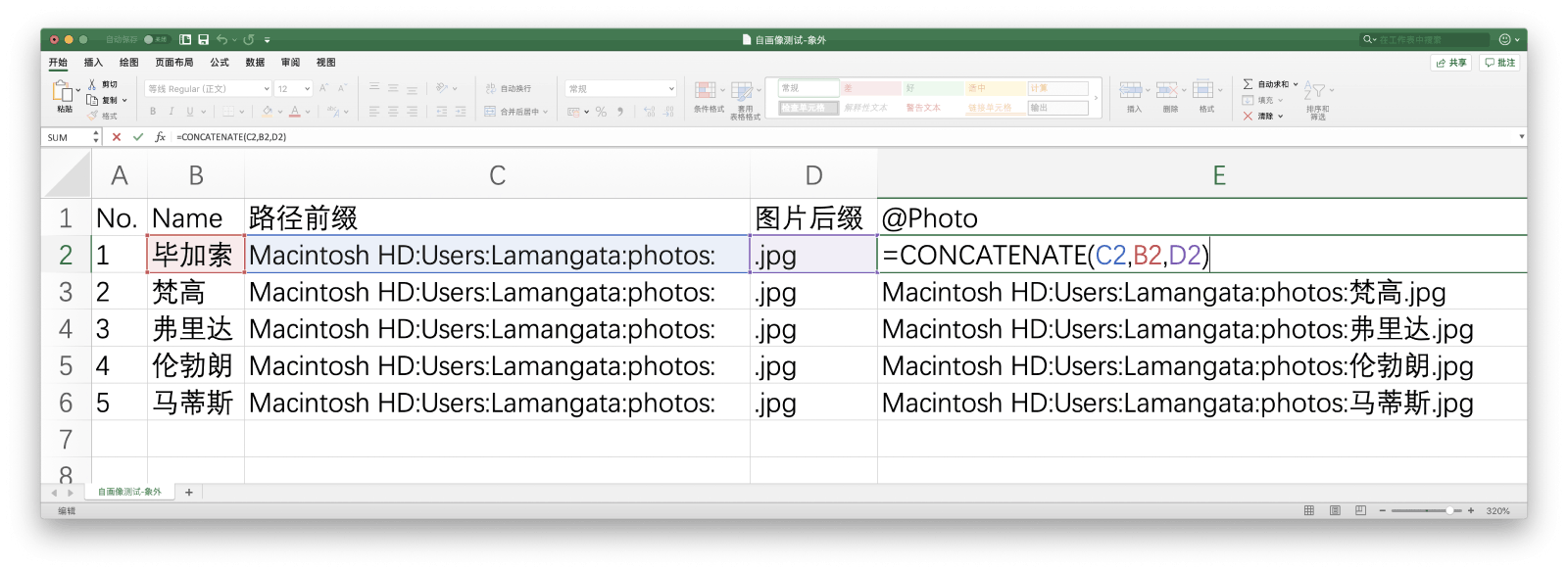Click the undo arrow in title bar
Viewport: 1568px width, 571px height.
pyautogui.click(x=222, y=40)
